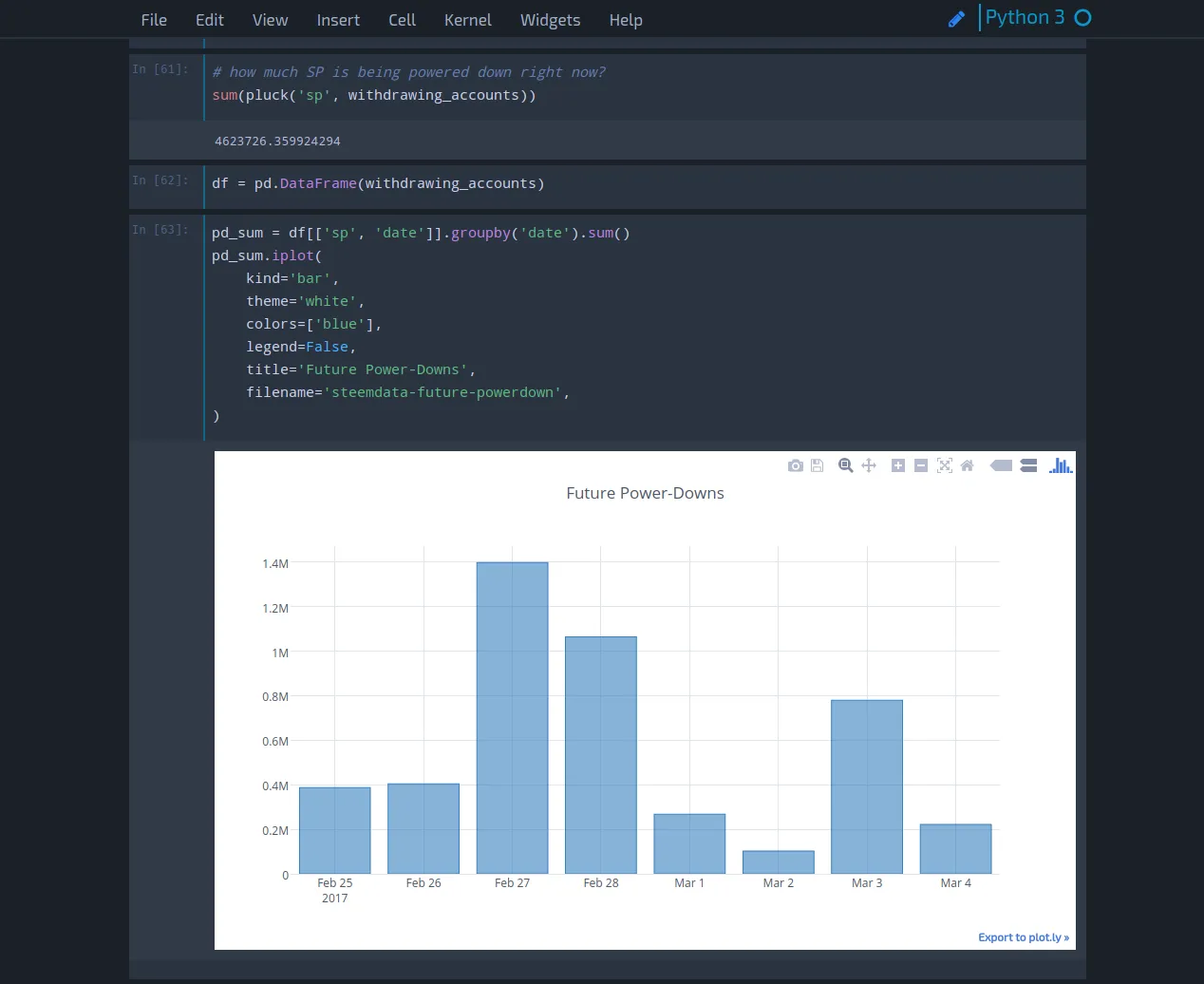Click the floppy disk save icon in plot toolbar

817,465
